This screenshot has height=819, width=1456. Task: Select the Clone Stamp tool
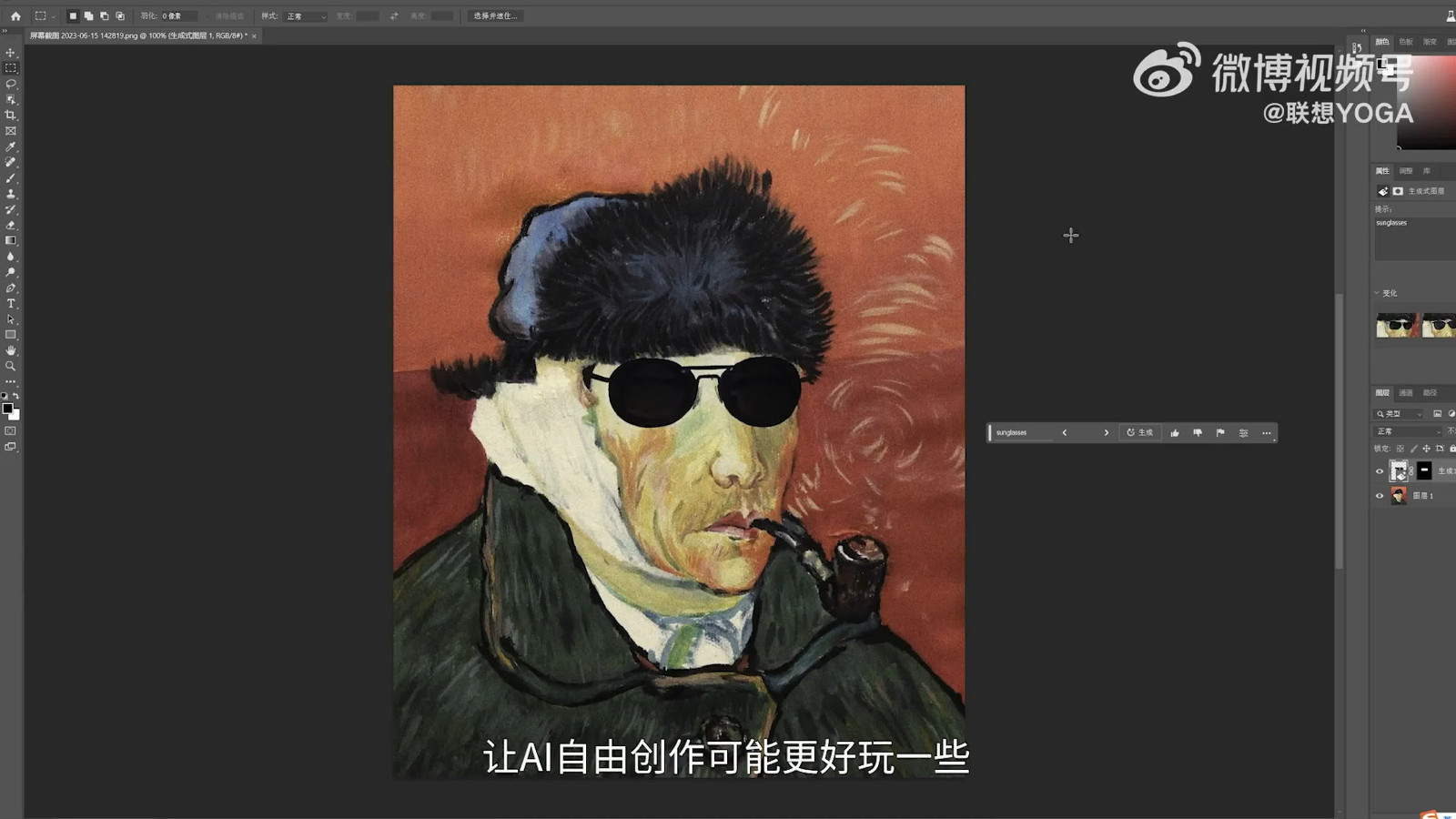[11, 194]
